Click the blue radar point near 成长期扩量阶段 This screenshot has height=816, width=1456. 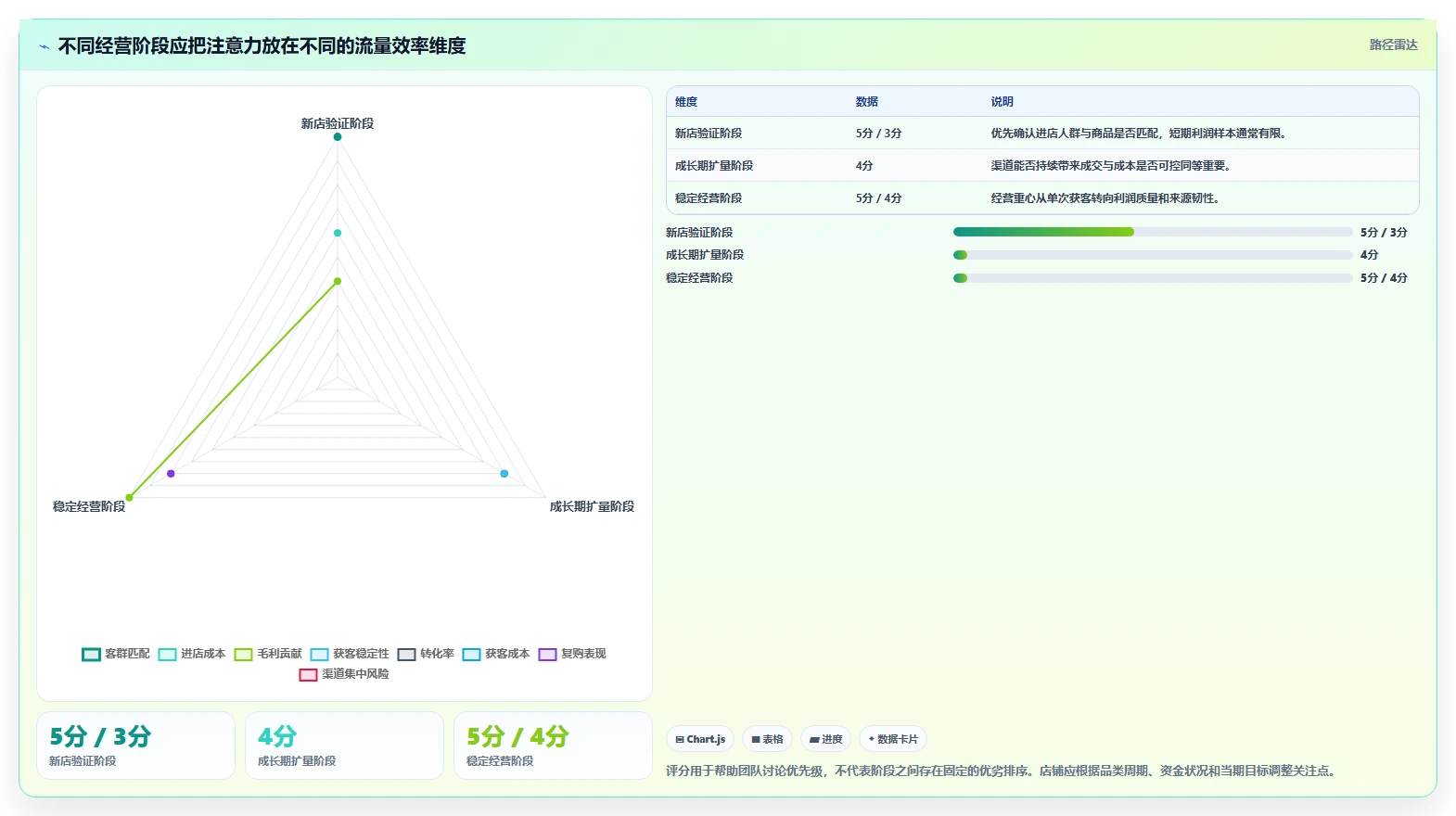pyautogui.click(x=504, y=474)
